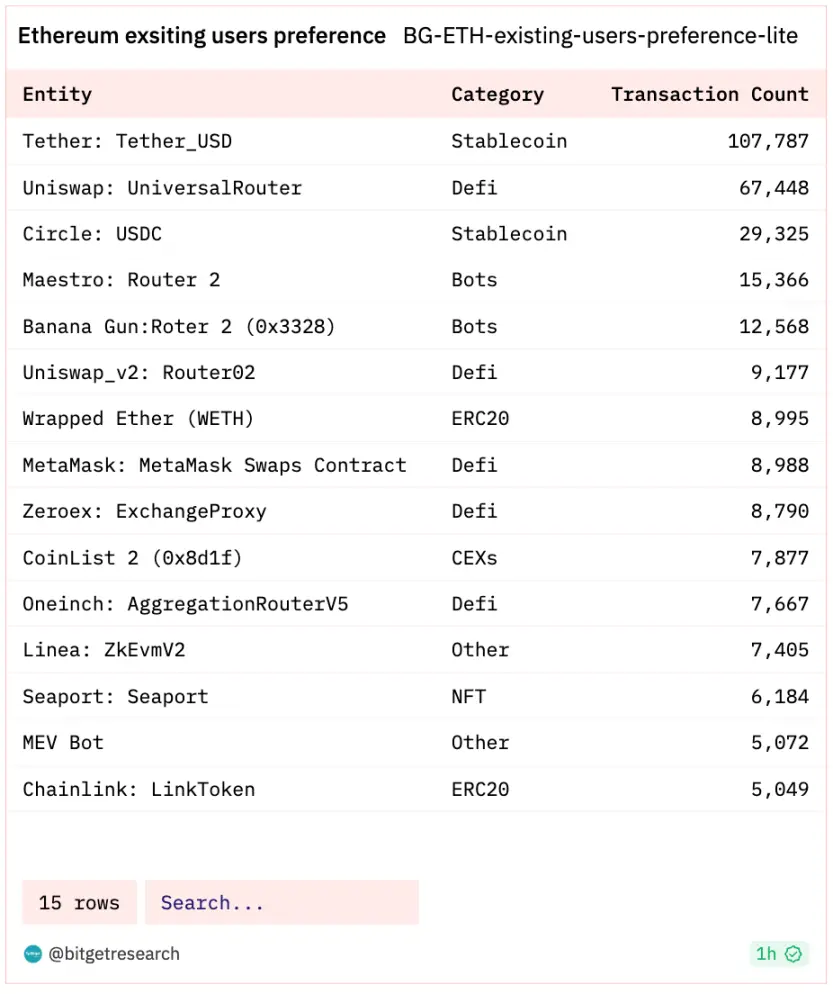Click the verified checkmark icon beside 1h
This screenshot has height=994, width=833.
pos(794,954)
